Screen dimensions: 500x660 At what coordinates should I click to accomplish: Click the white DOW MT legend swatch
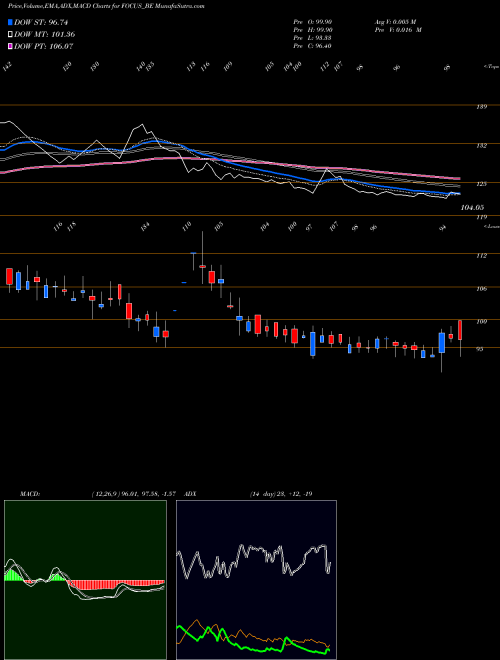pos(10,34)
